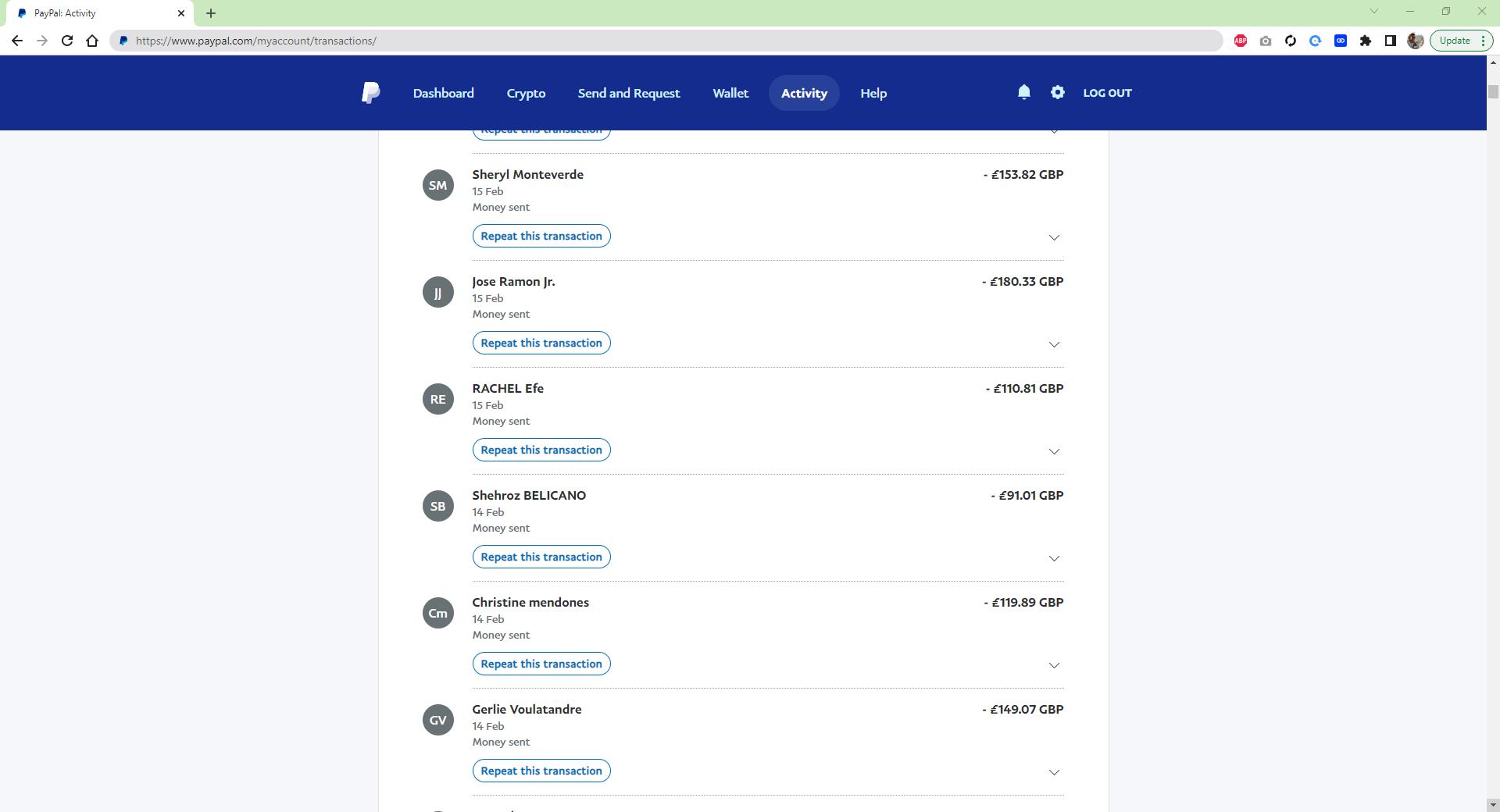Screen dimensions: 1500x812
Task: Expand the Jose Ramon Jr. transaction chevron
Action: point(1053,344)
